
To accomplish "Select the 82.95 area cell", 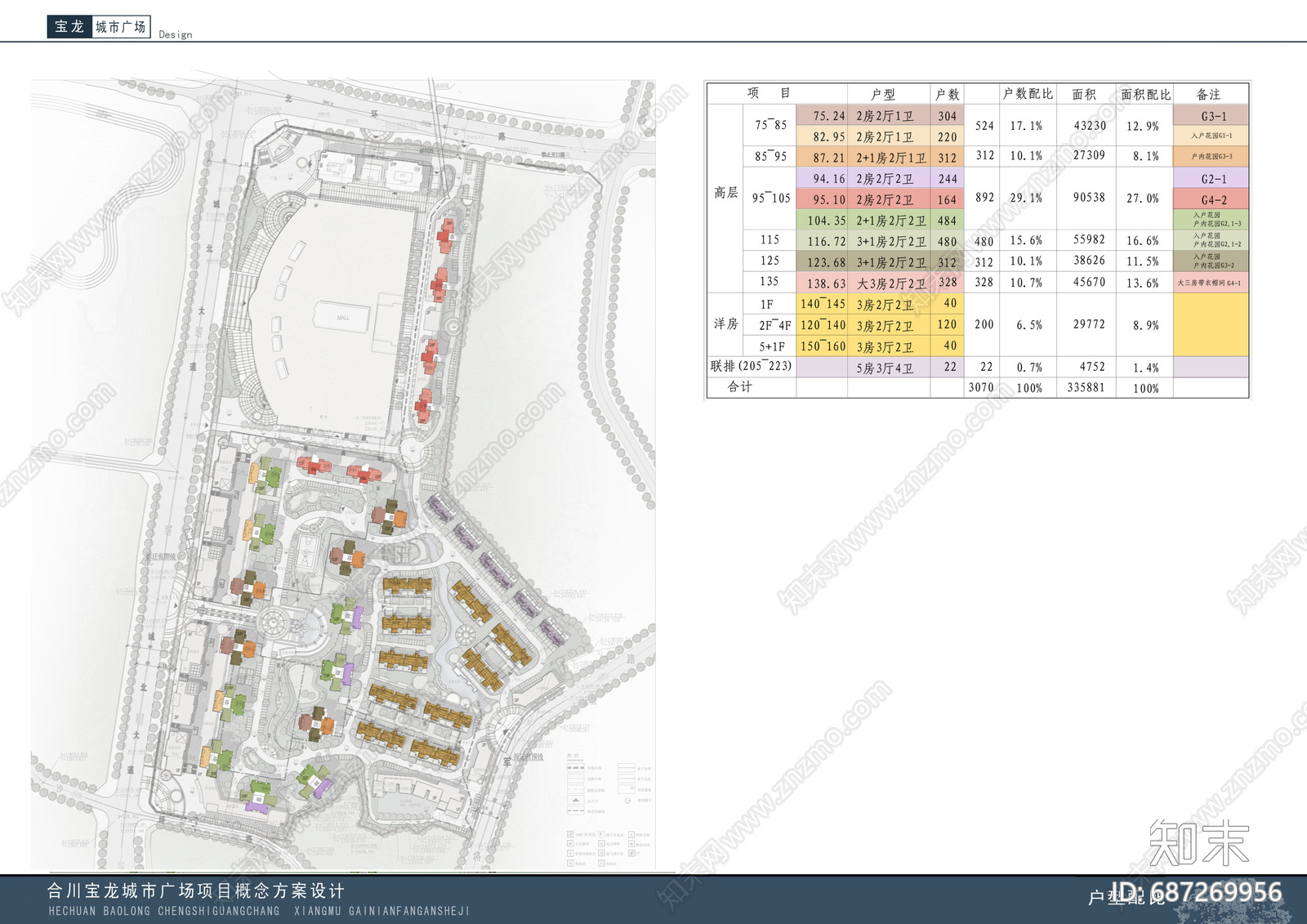I will click(823, 136).
